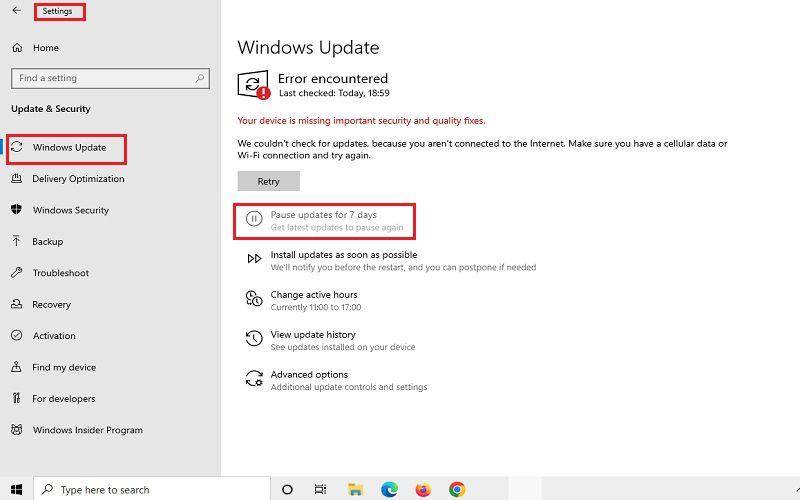Click the Troubleshoot wrench icon
The image size is (800, 500).
click(17, 272)
